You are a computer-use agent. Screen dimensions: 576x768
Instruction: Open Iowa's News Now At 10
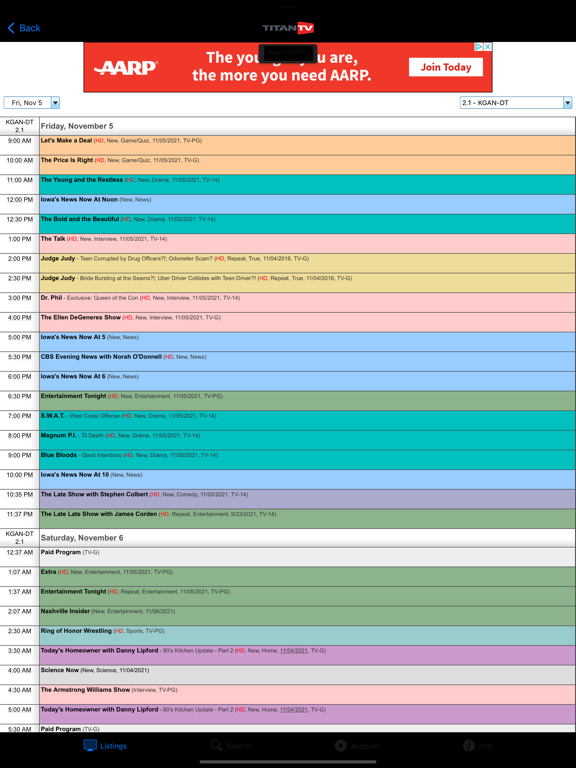307,480
